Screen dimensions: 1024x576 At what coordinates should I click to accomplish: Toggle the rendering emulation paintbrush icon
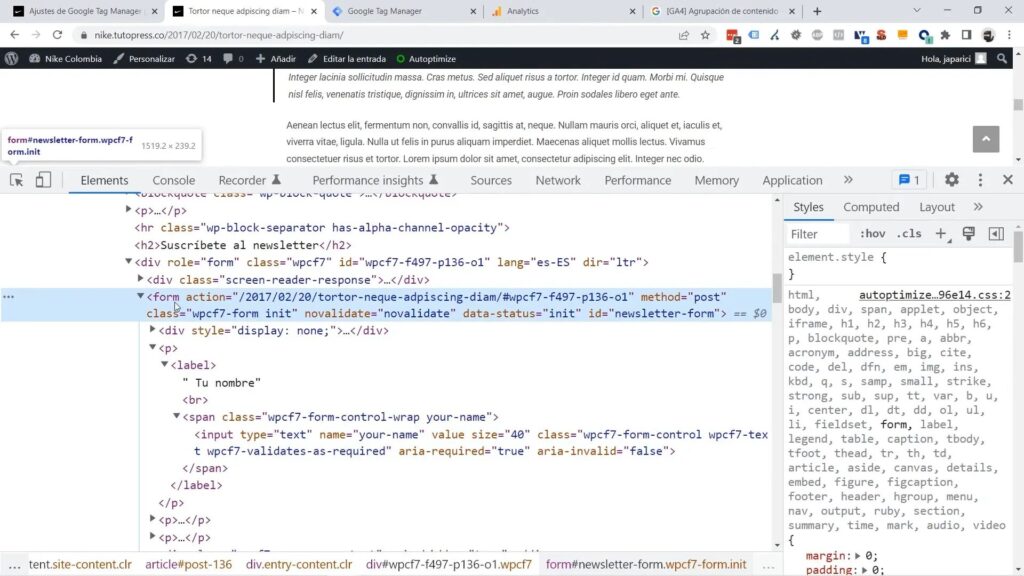coord(968,234)
